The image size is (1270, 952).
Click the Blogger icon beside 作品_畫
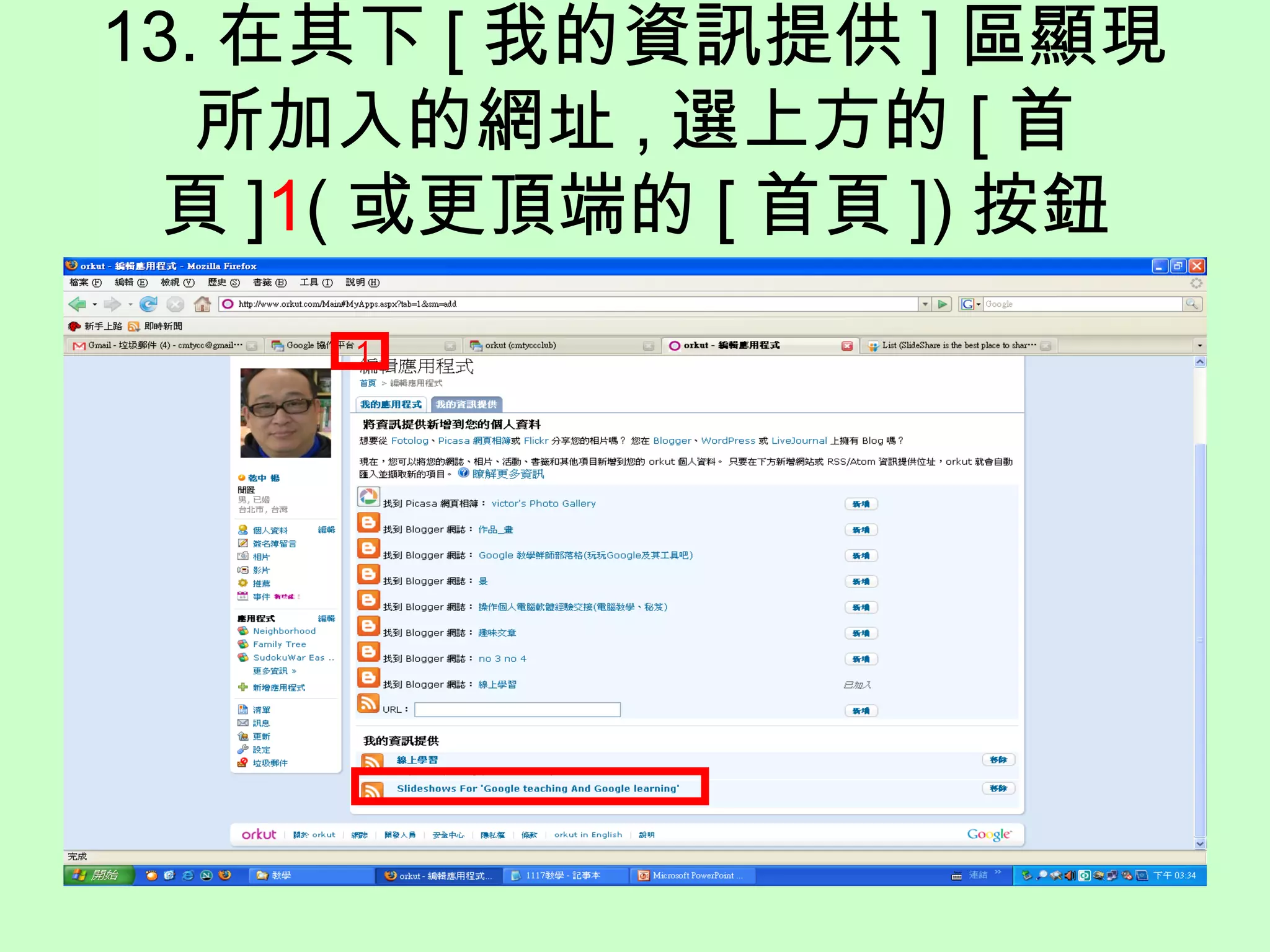pyautogui.click(x=368, y=523)
